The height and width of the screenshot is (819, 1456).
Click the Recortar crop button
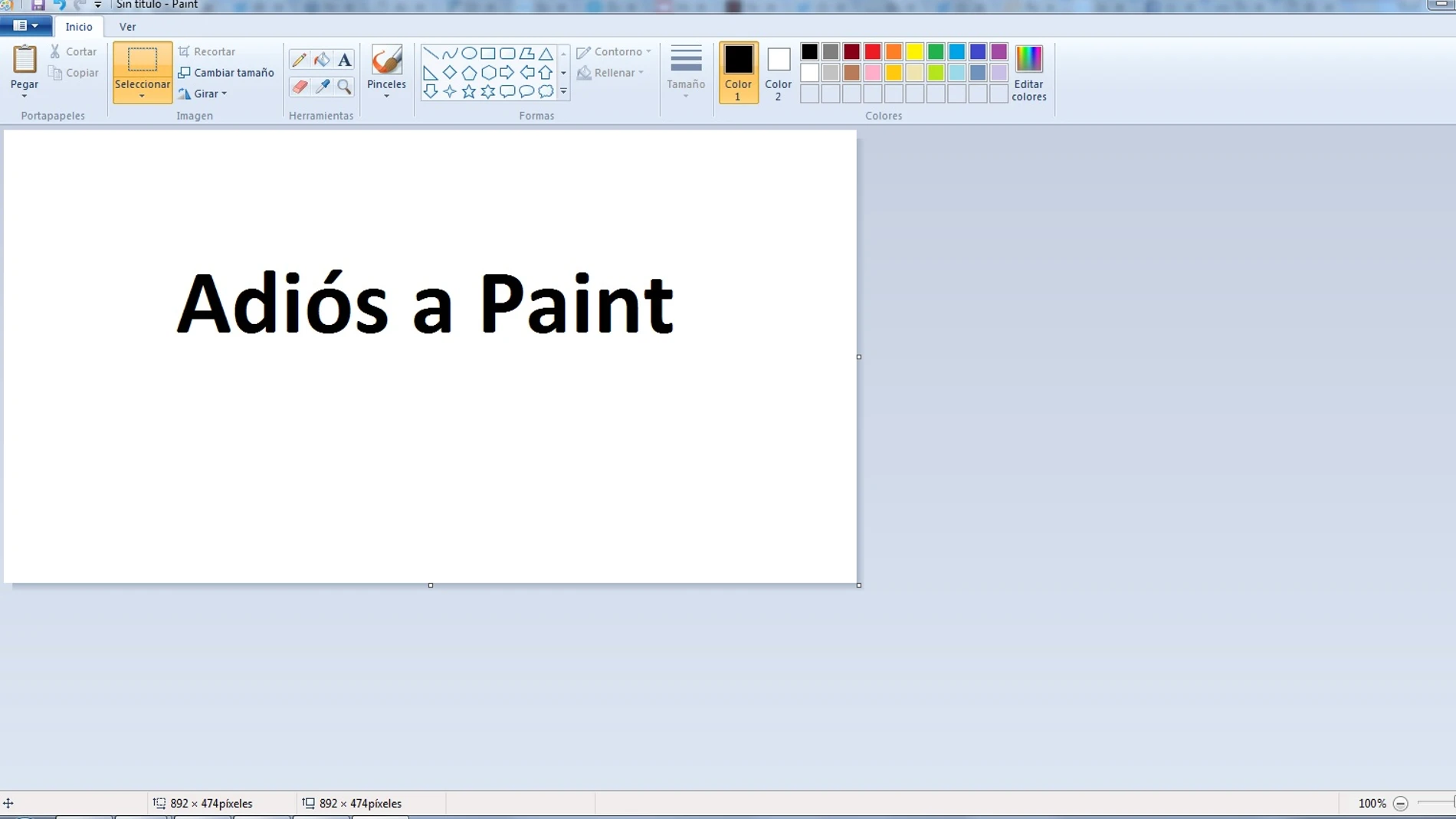(x=207, y=52)
